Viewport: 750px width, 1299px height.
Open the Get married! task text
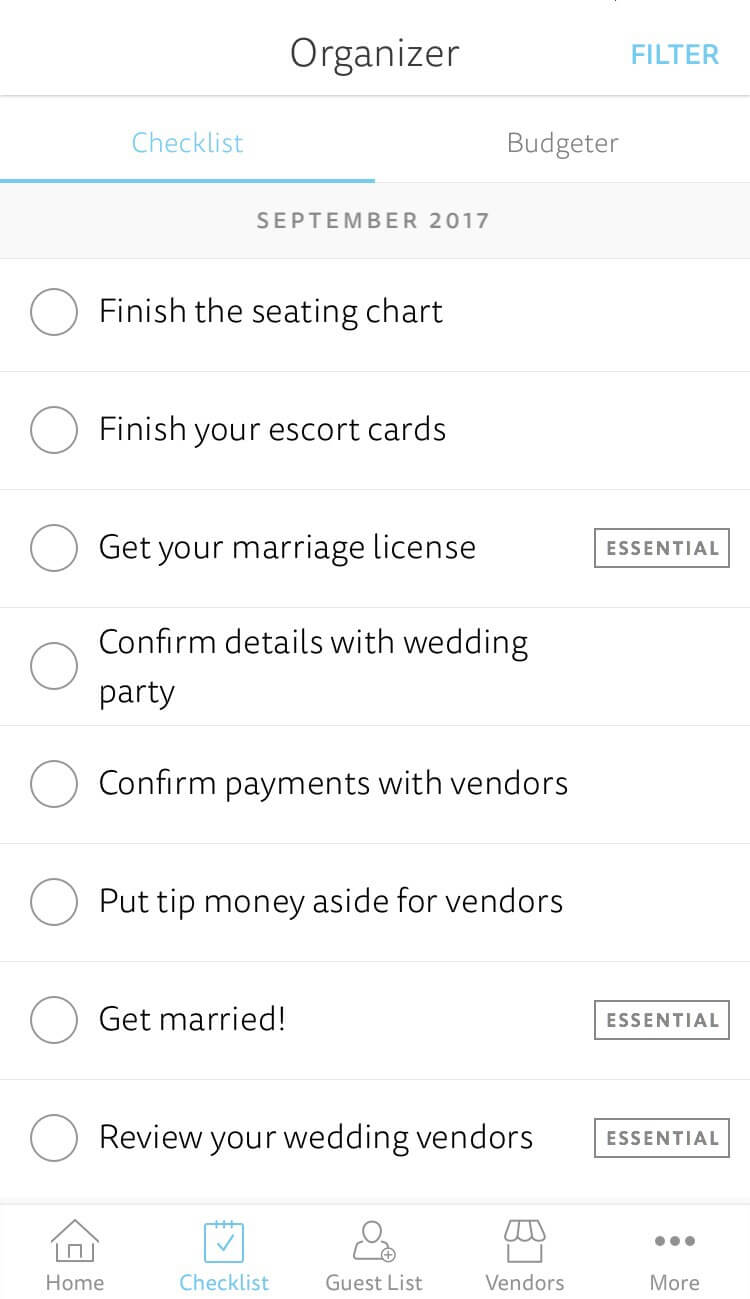tap(192, 1019)
